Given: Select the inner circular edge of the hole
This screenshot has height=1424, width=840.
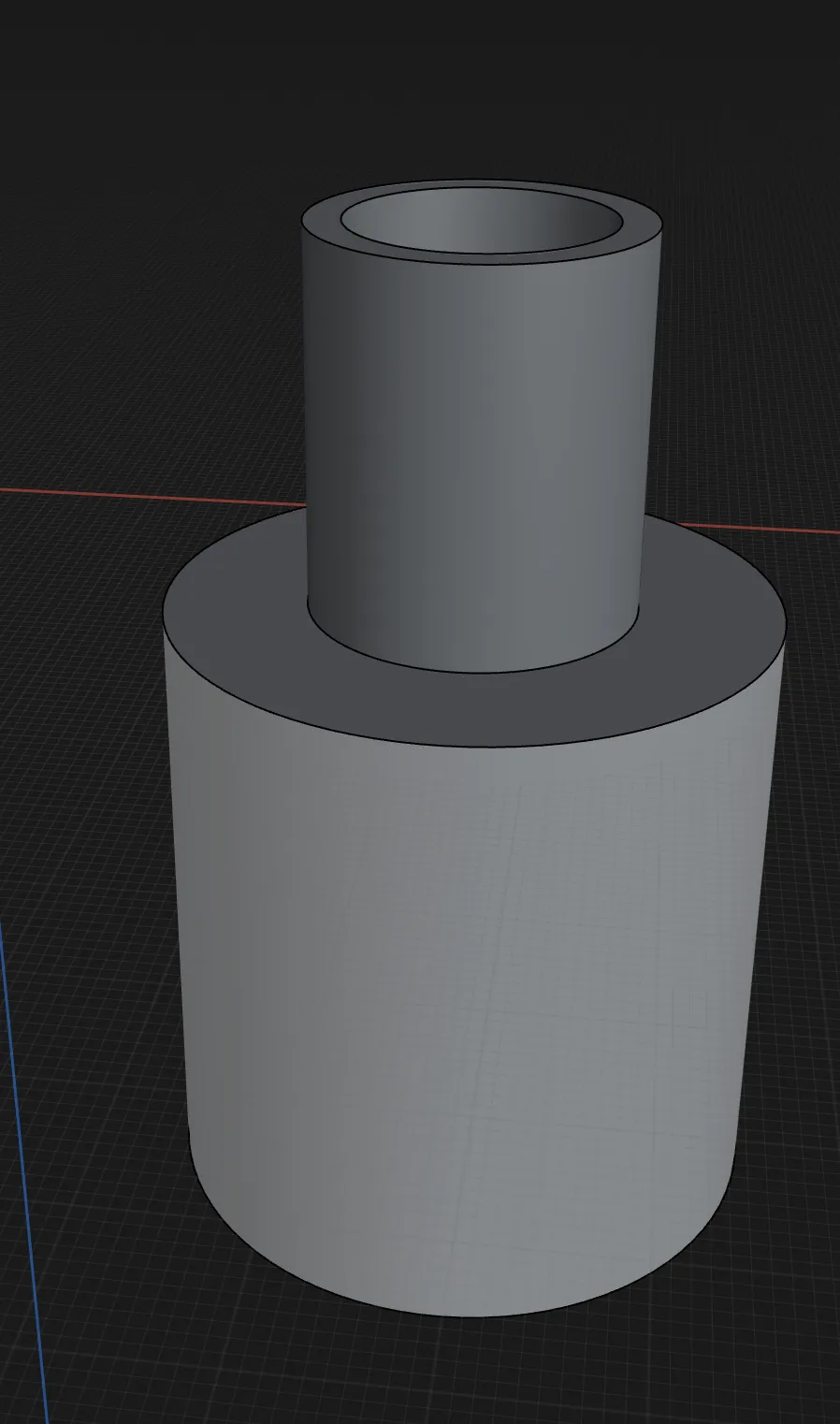Looking at the screenshot, I should pyautogui.click(x=482, y=254).
